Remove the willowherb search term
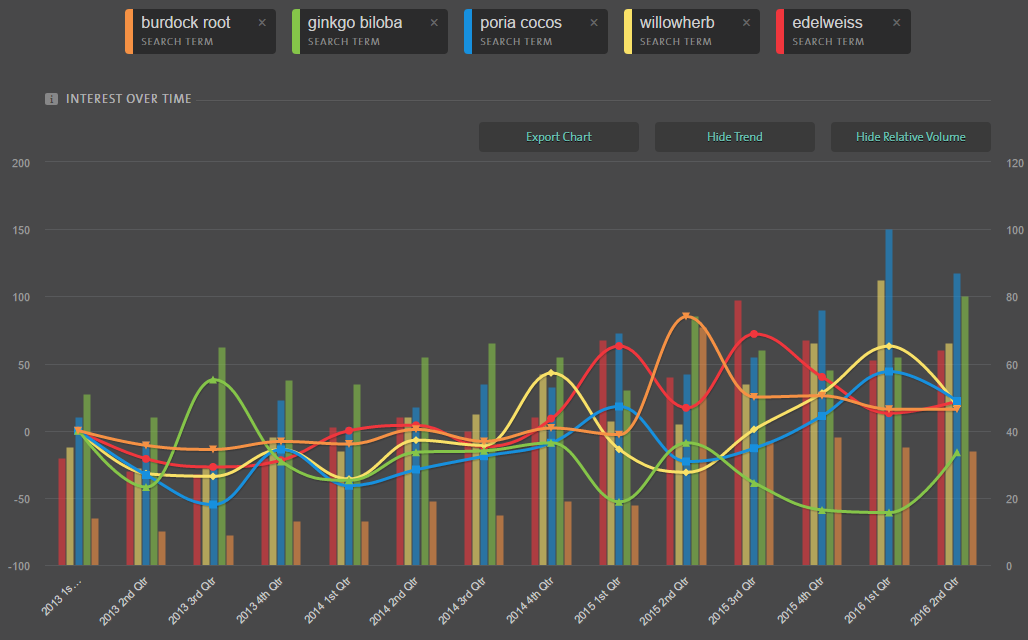Viewport: 1028px width, 640px height. click(x=746, y=23)
